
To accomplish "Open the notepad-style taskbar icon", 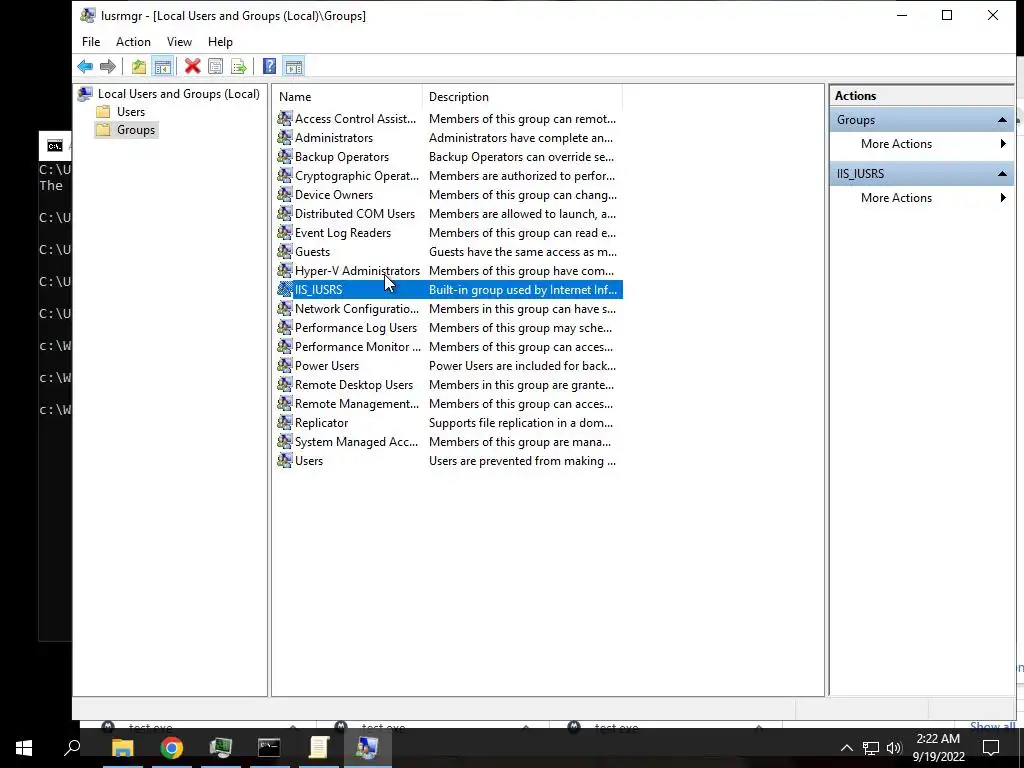I will point(318,748).
